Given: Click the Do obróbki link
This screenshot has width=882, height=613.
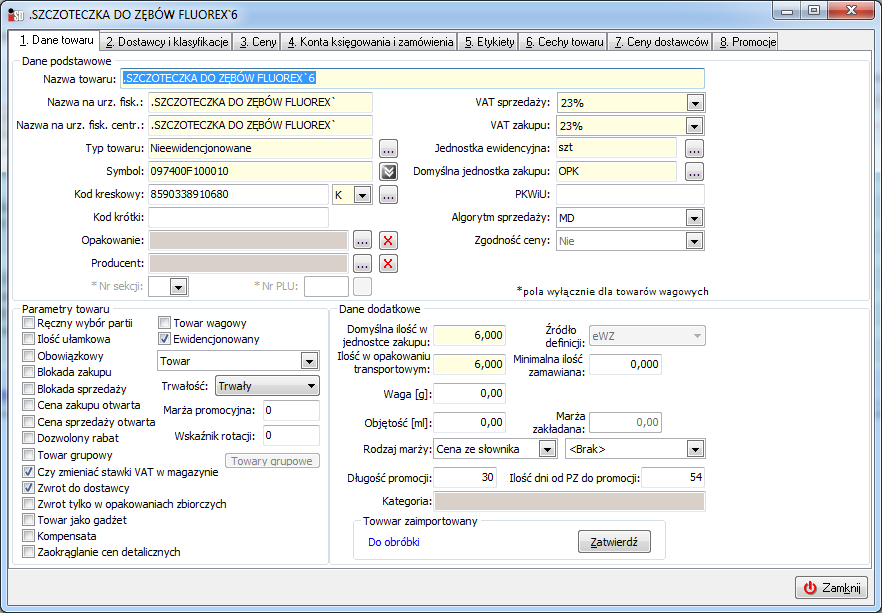Looking at the screenshot, I should pos(394,542).
